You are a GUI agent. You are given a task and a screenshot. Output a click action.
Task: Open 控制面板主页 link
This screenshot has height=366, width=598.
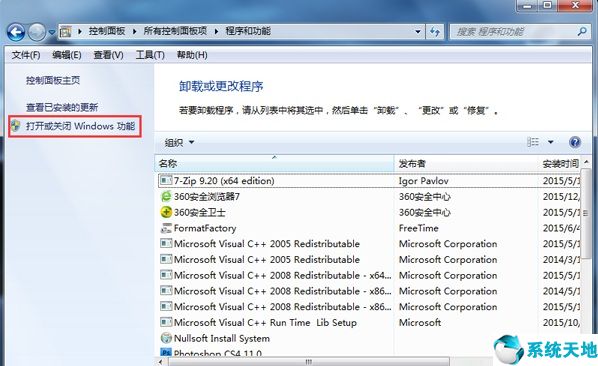53,80
